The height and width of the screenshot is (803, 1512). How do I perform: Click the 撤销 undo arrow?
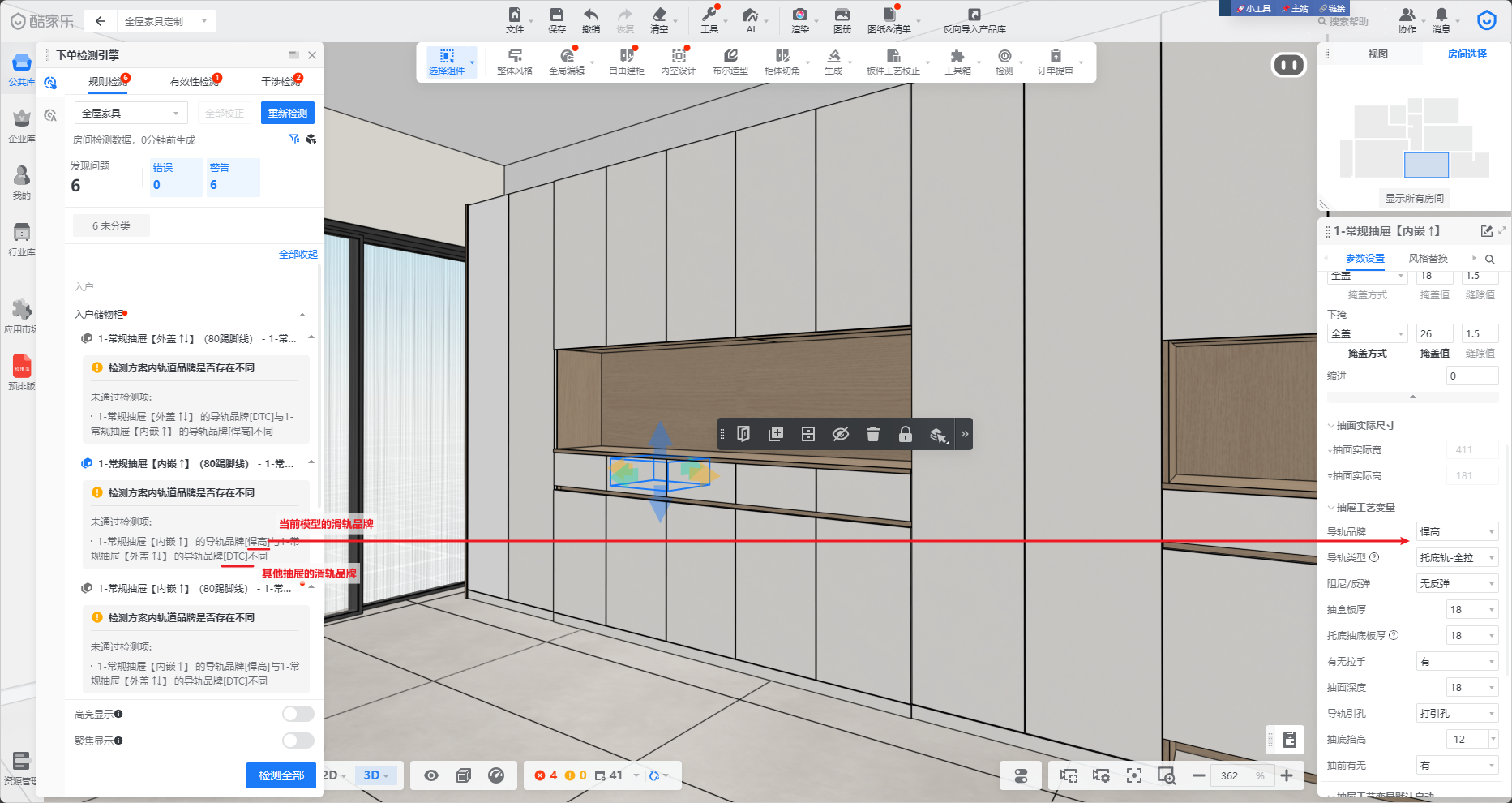tap(591, 15)
